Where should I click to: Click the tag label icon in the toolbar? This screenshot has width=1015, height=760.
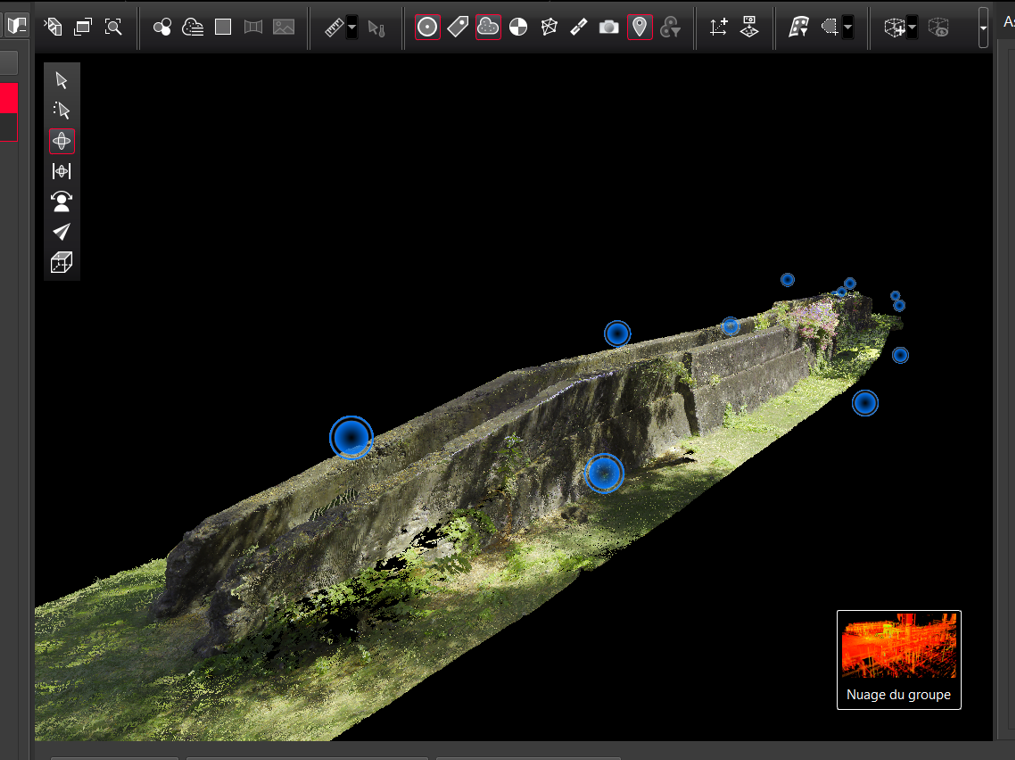[458, 27]
